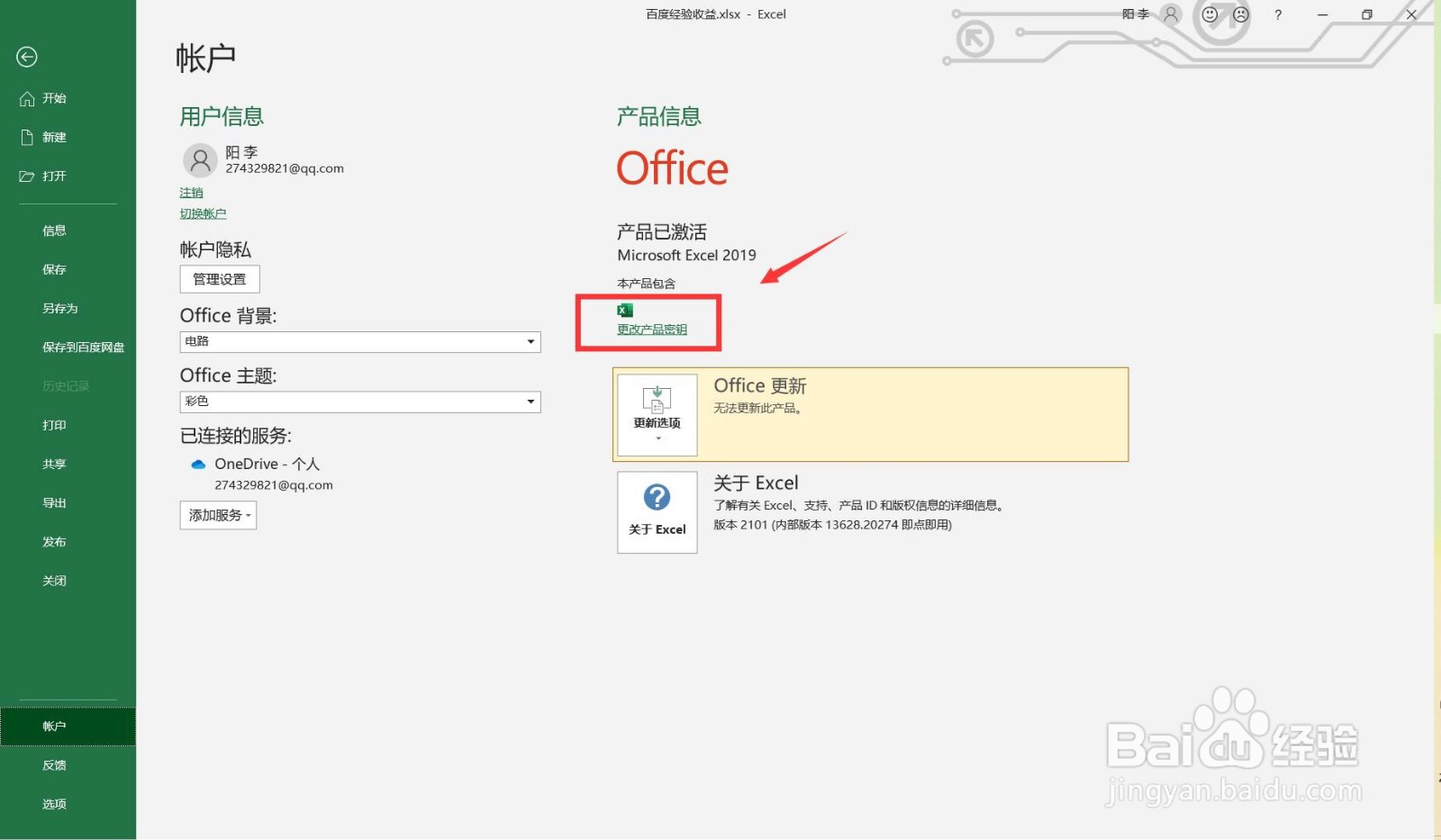Click the home icon beside 开始
This screenshot has width=1441, height=840.
click(x=27, y=99)
